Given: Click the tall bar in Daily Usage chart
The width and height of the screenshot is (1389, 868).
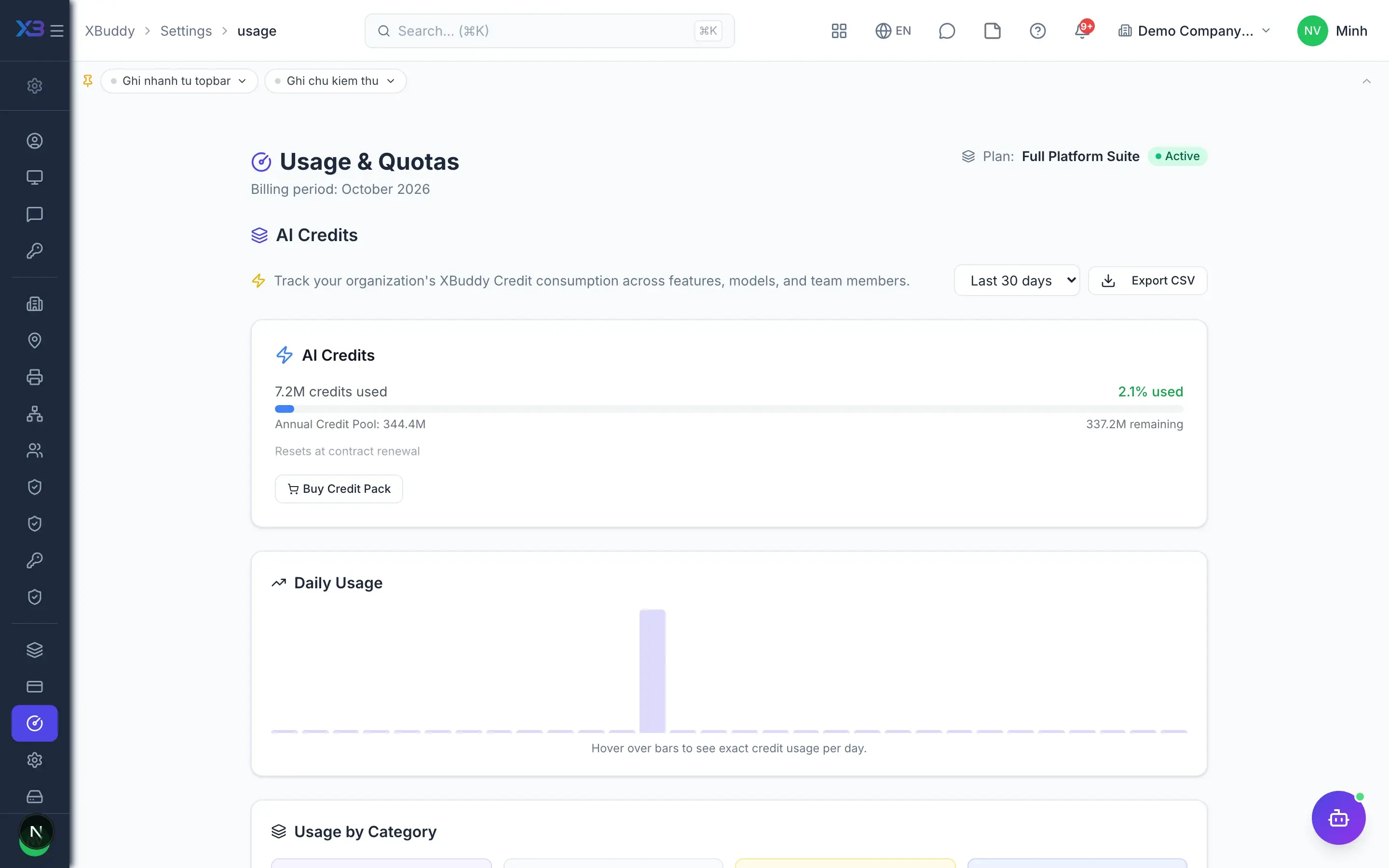Looking at the screenshot, I should click(652, 670).
